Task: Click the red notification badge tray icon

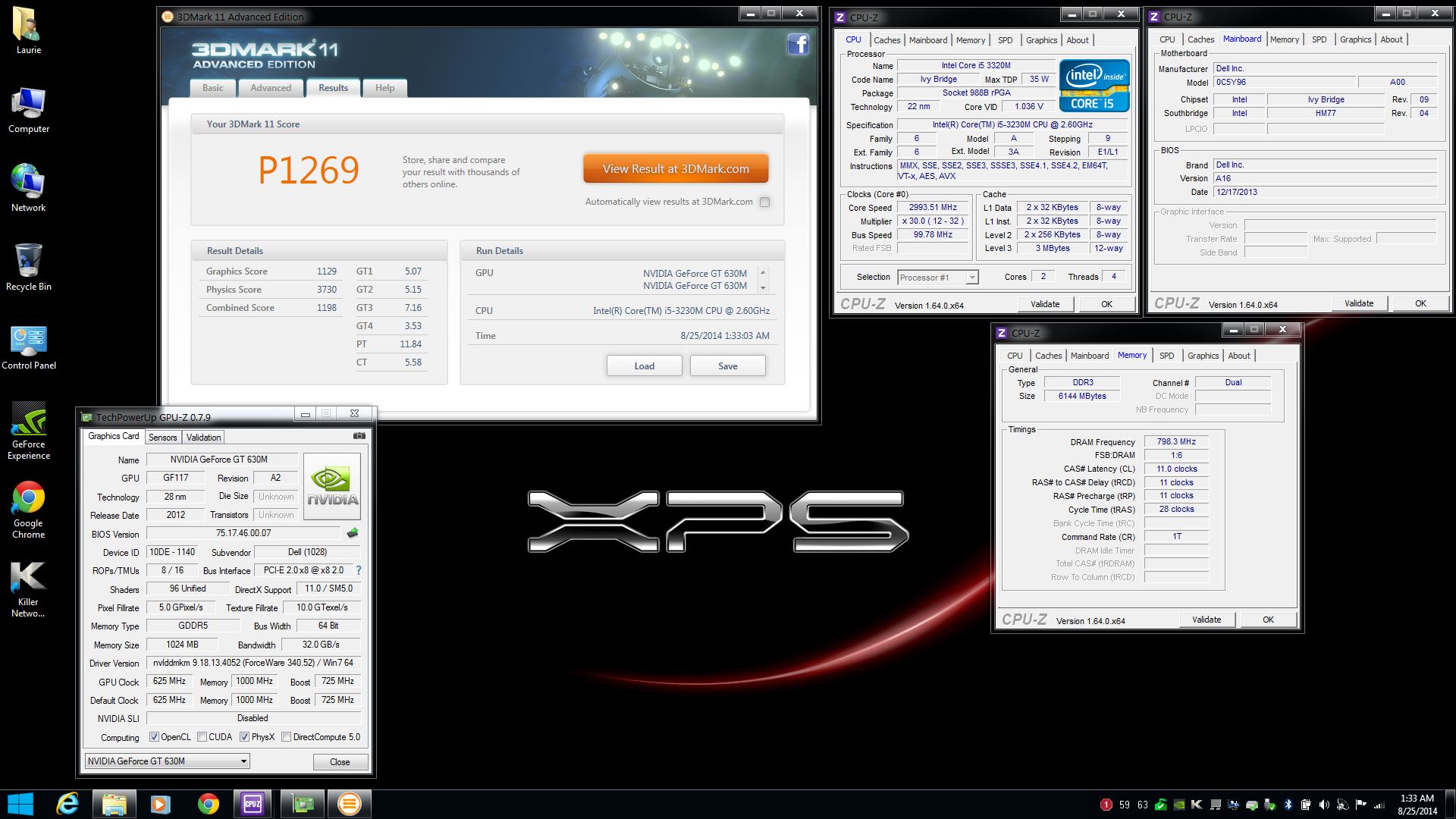Action: [1106, 805]
